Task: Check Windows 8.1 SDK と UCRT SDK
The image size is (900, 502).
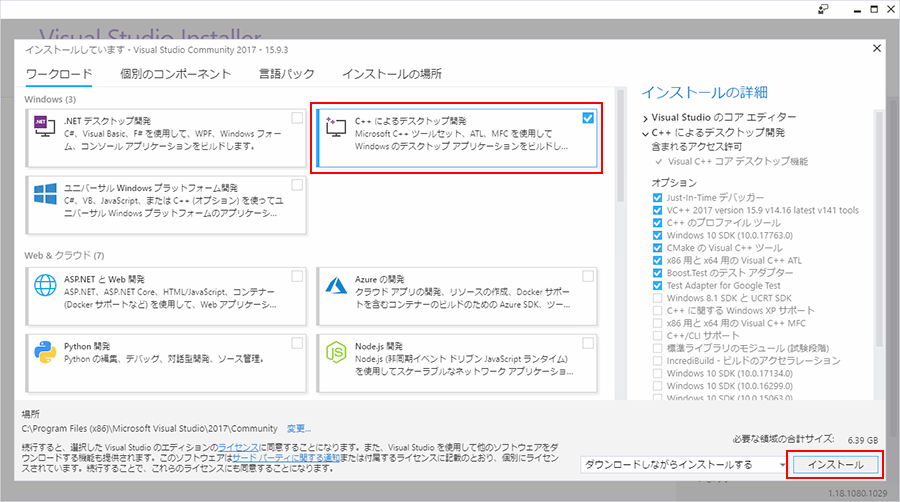Action: pos(657,298)
